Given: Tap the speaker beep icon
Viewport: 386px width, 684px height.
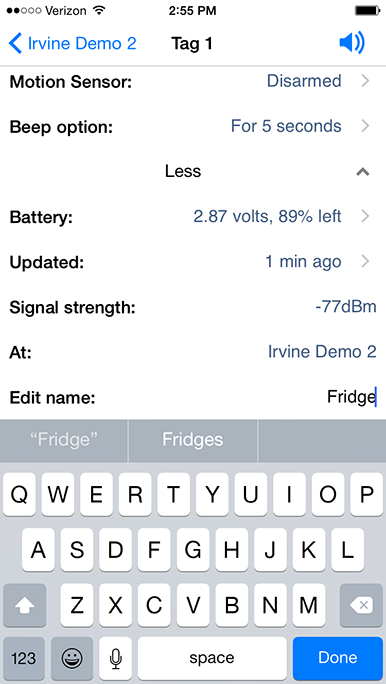Looking at the screenshot, I should click(352, 44).
